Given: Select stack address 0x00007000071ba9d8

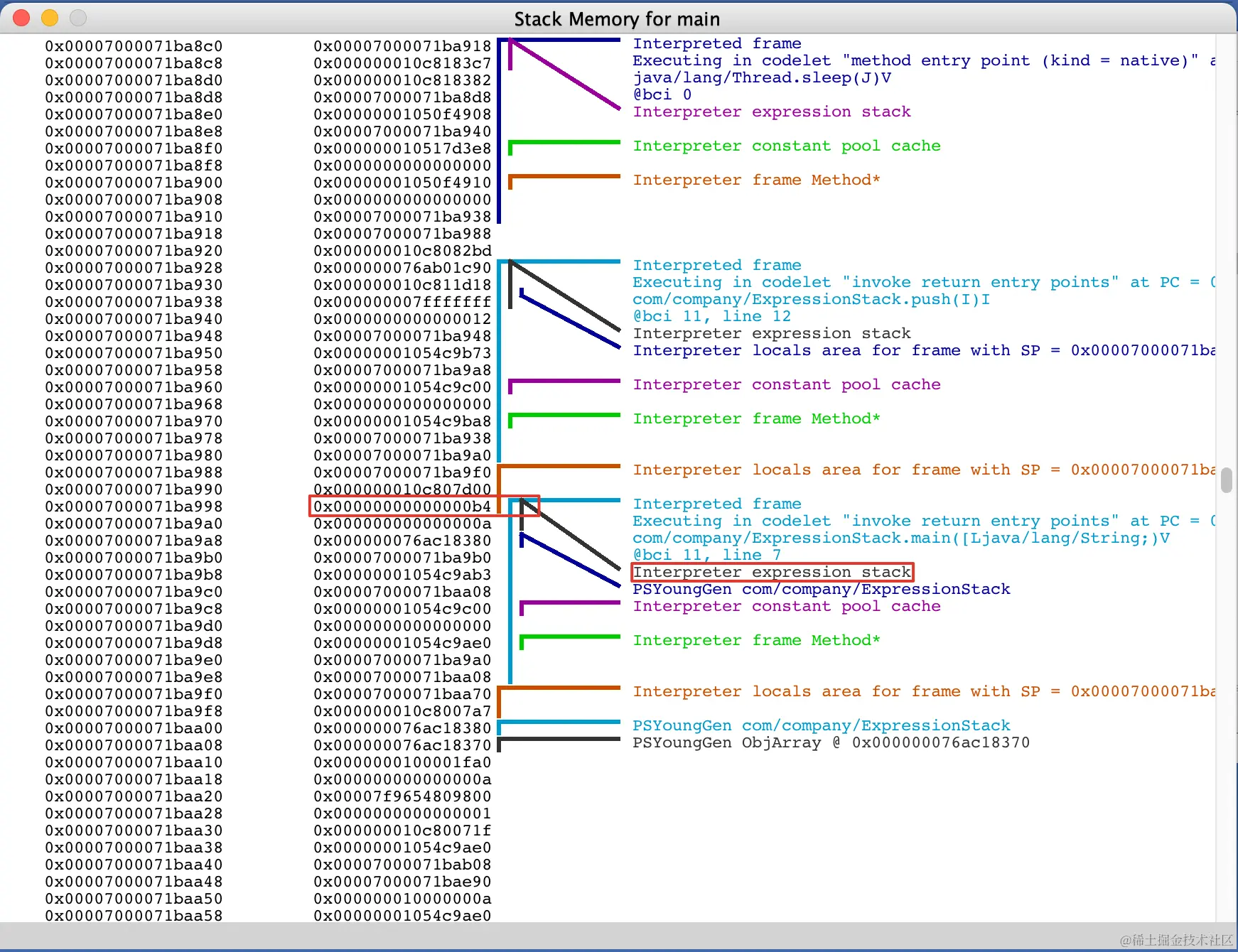Looking at the screenshot, I should click(x=134, y=643).
